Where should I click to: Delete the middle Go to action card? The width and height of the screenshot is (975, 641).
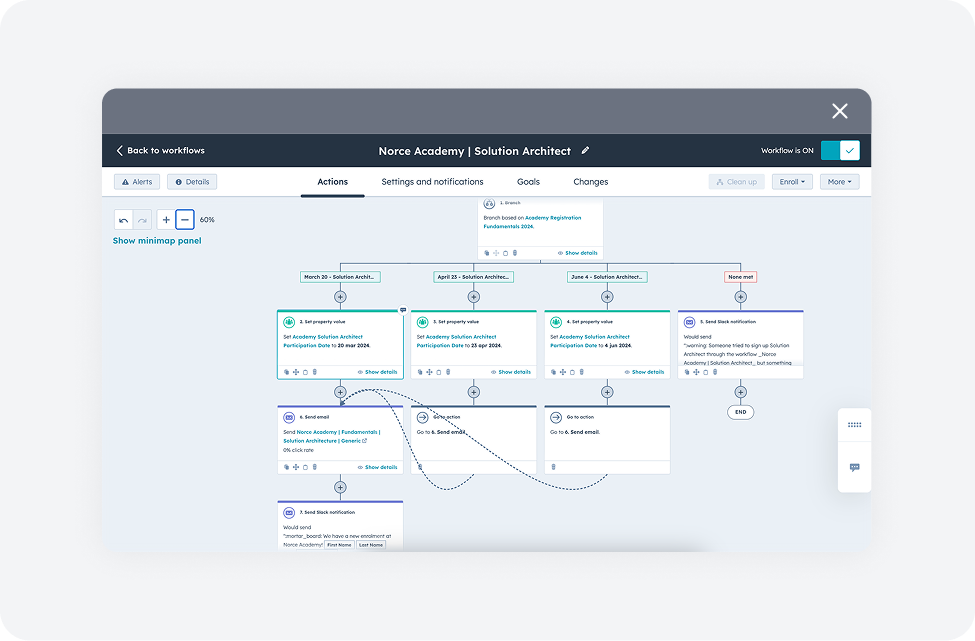click(420, 467)
